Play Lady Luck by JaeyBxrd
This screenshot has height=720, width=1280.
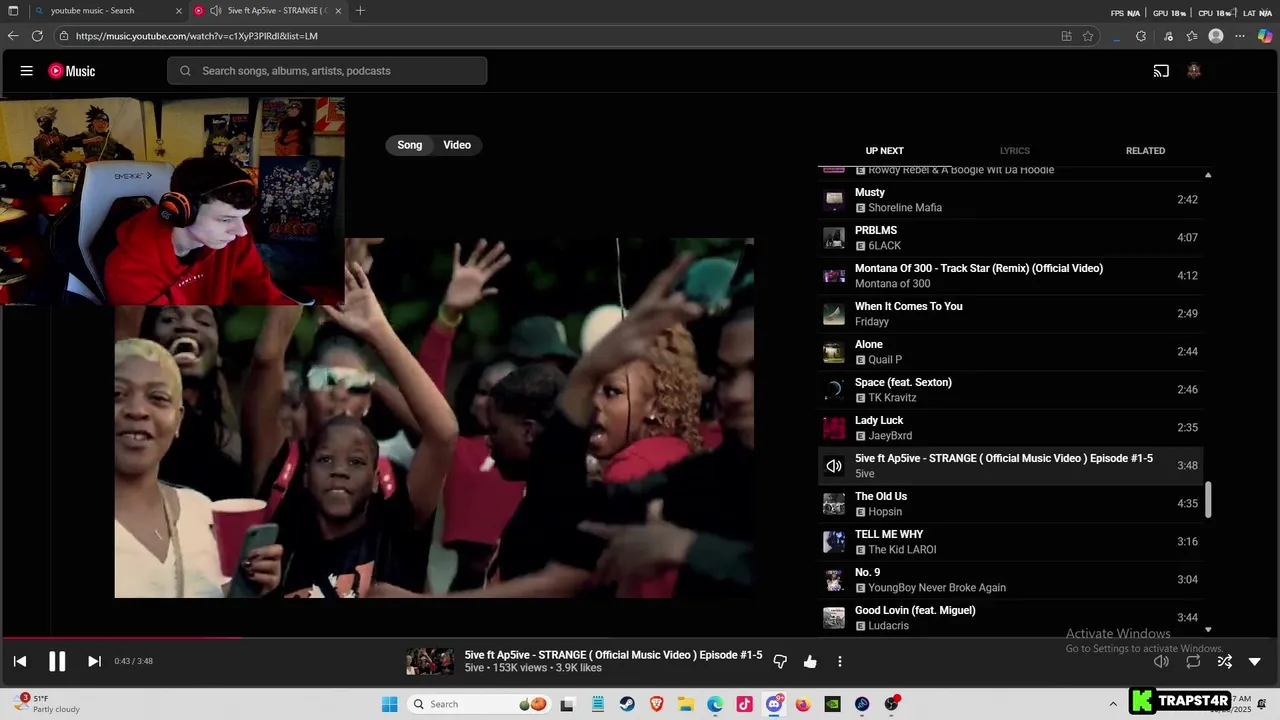pos(1010,428)
